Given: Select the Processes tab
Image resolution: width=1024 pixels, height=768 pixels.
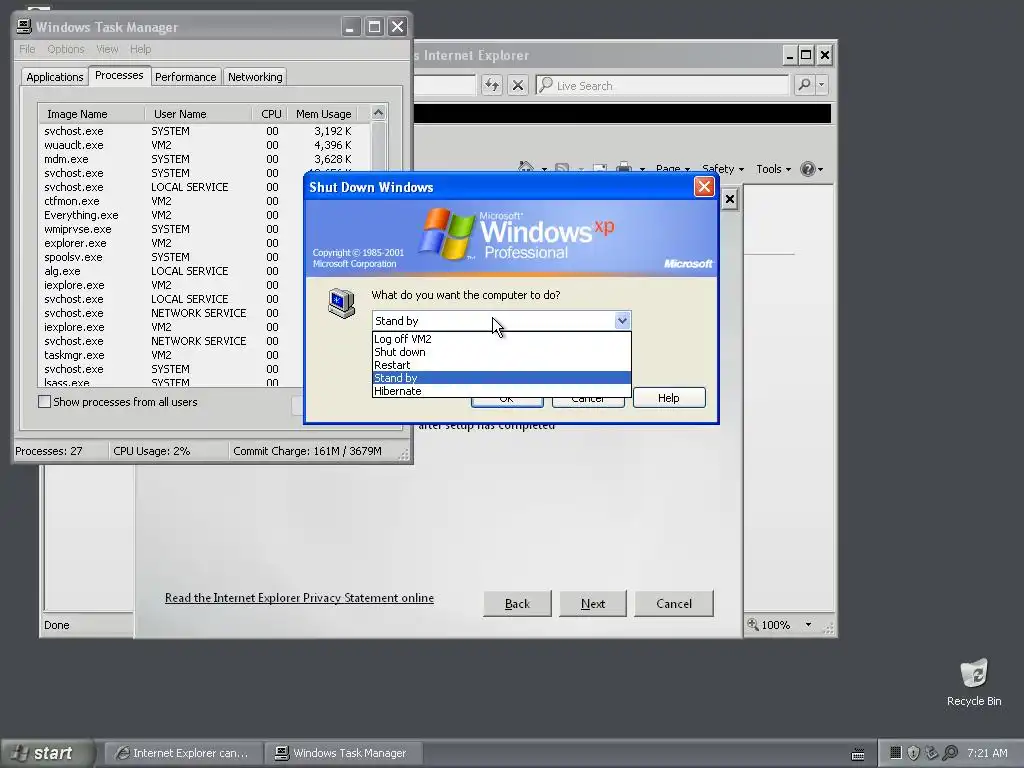Looking at the screenshot, I should click(119, 76).
